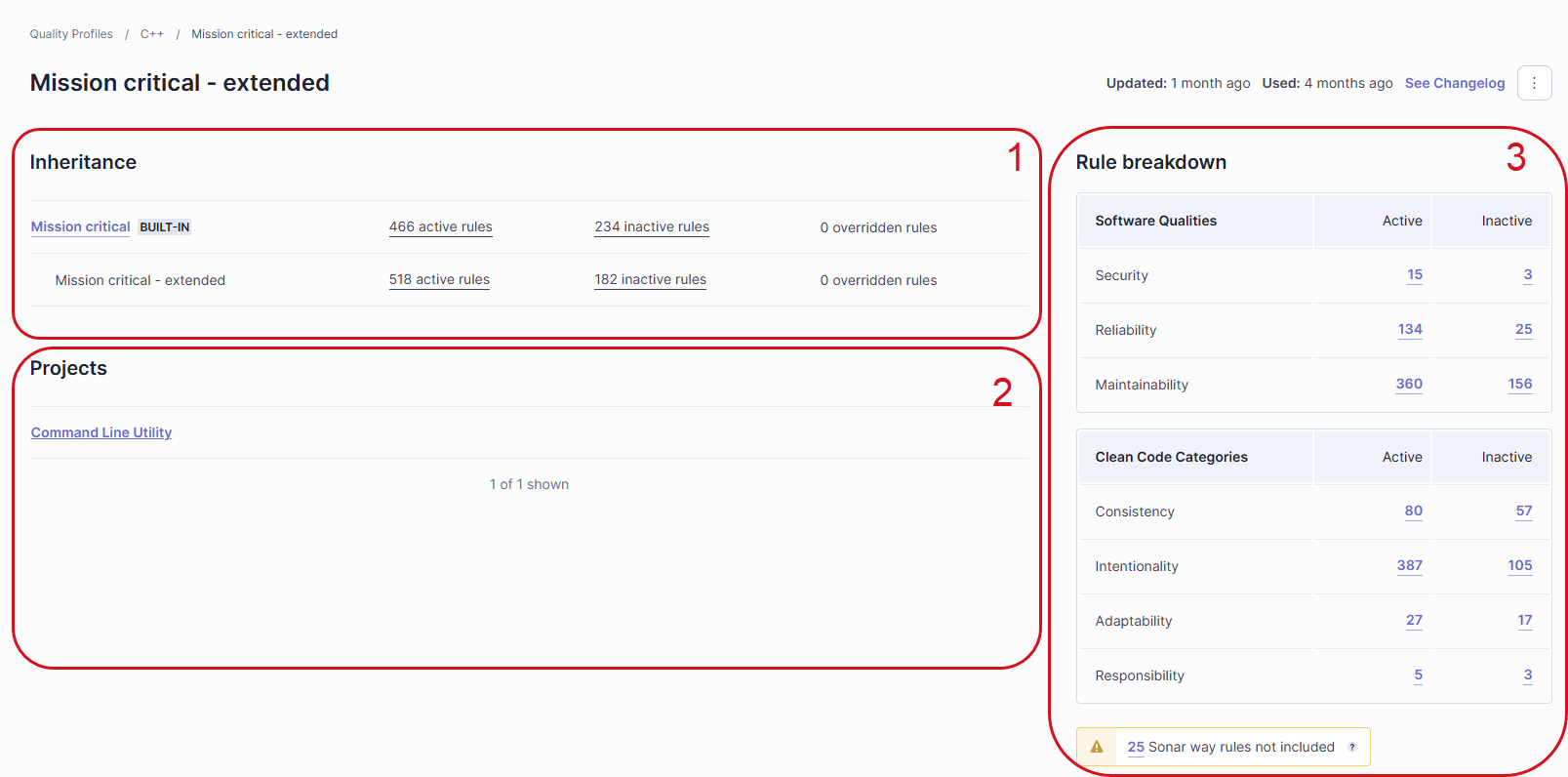
Task: Open See Changelog link
Action: 1454,83
